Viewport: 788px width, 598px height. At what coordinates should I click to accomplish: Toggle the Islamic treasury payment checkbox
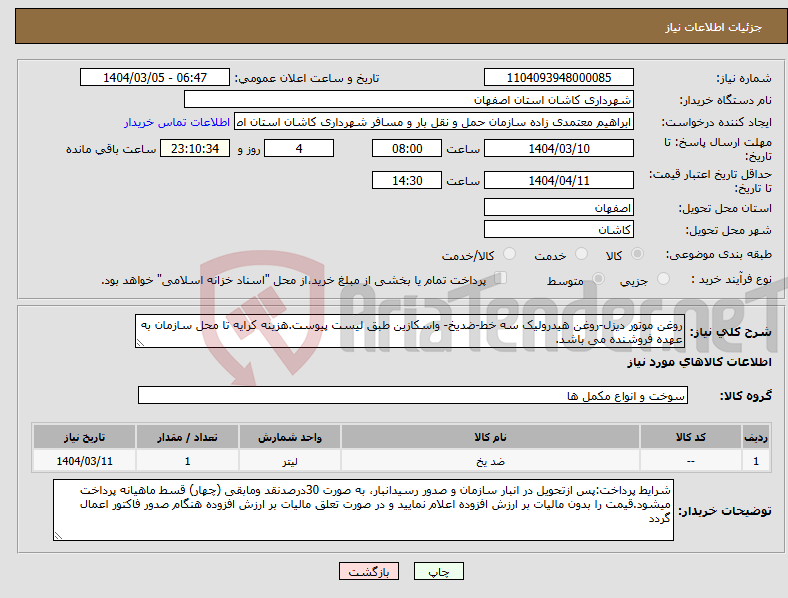pos(501,278)
